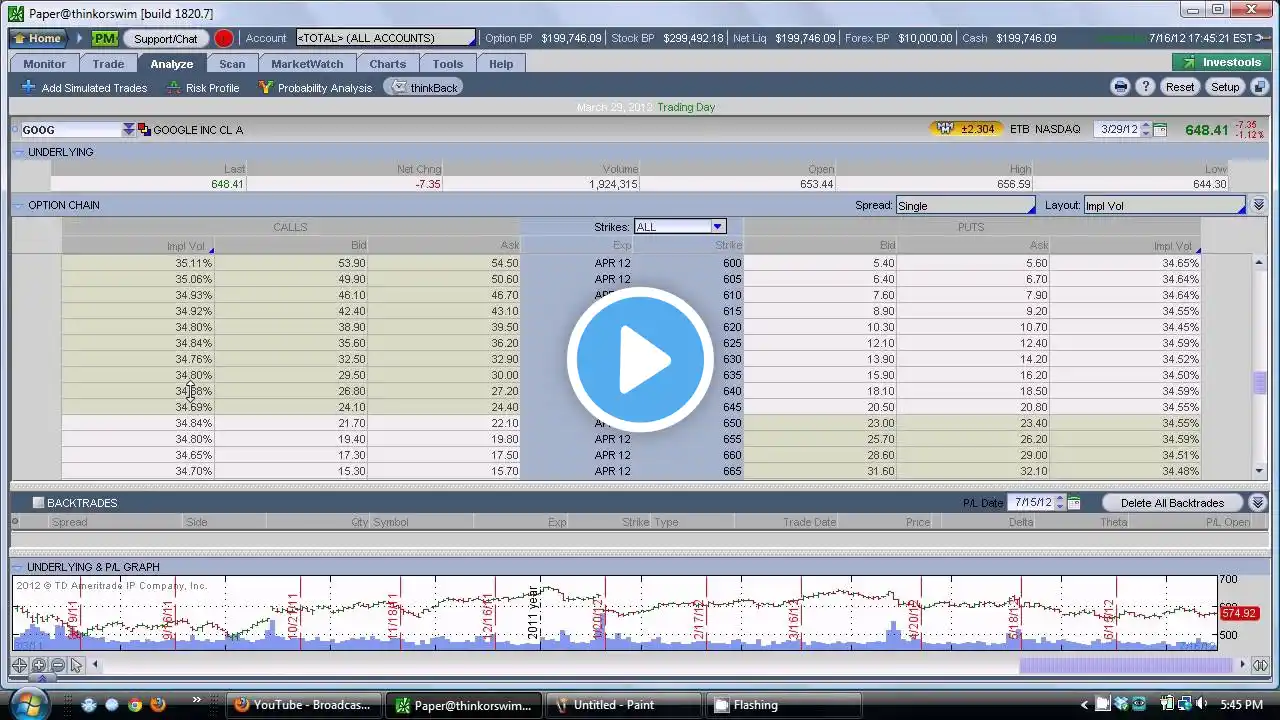Toggle the BACKTRADES checkbox
The image size is (1280, 720).
(x=38, y=503)
